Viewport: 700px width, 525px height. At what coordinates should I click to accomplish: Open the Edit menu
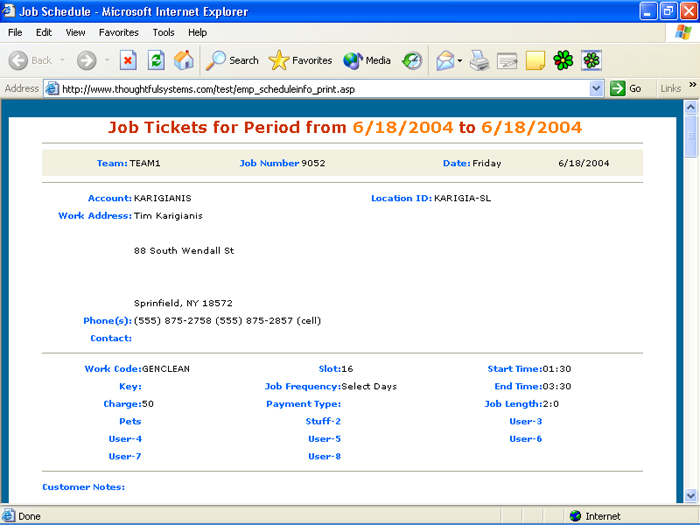44,33
